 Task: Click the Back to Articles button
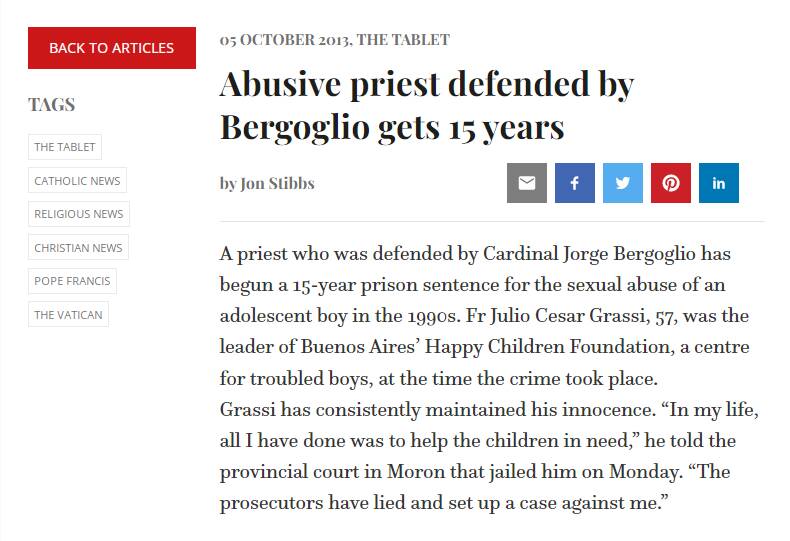tap(111, 47)
